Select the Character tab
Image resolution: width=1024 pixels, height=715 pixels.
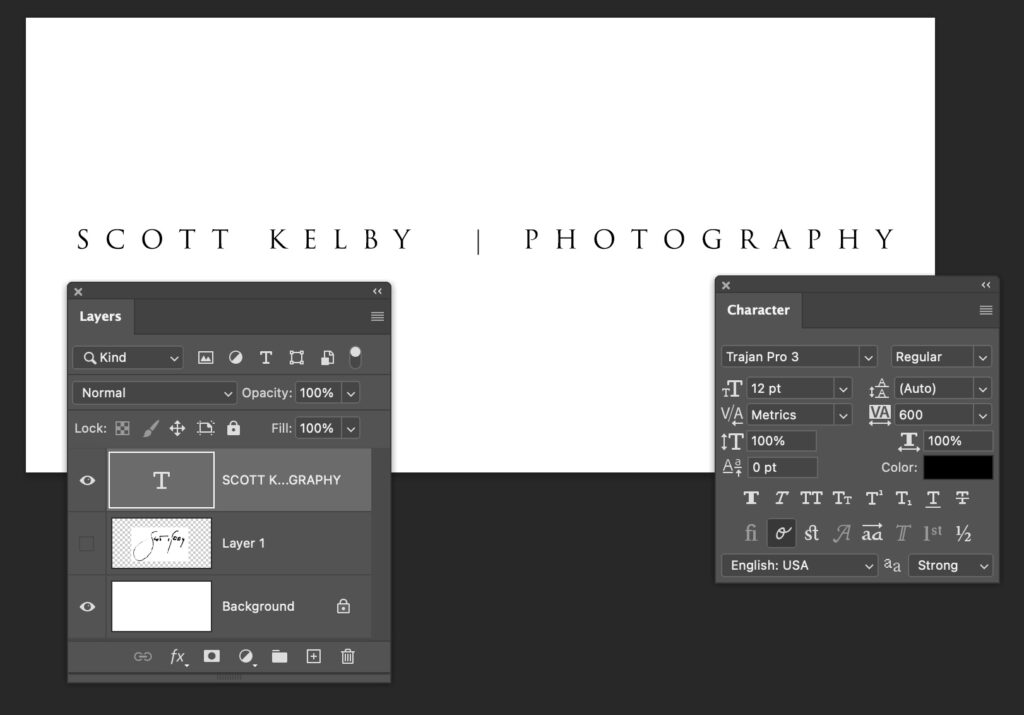click(x=758, y=310)
